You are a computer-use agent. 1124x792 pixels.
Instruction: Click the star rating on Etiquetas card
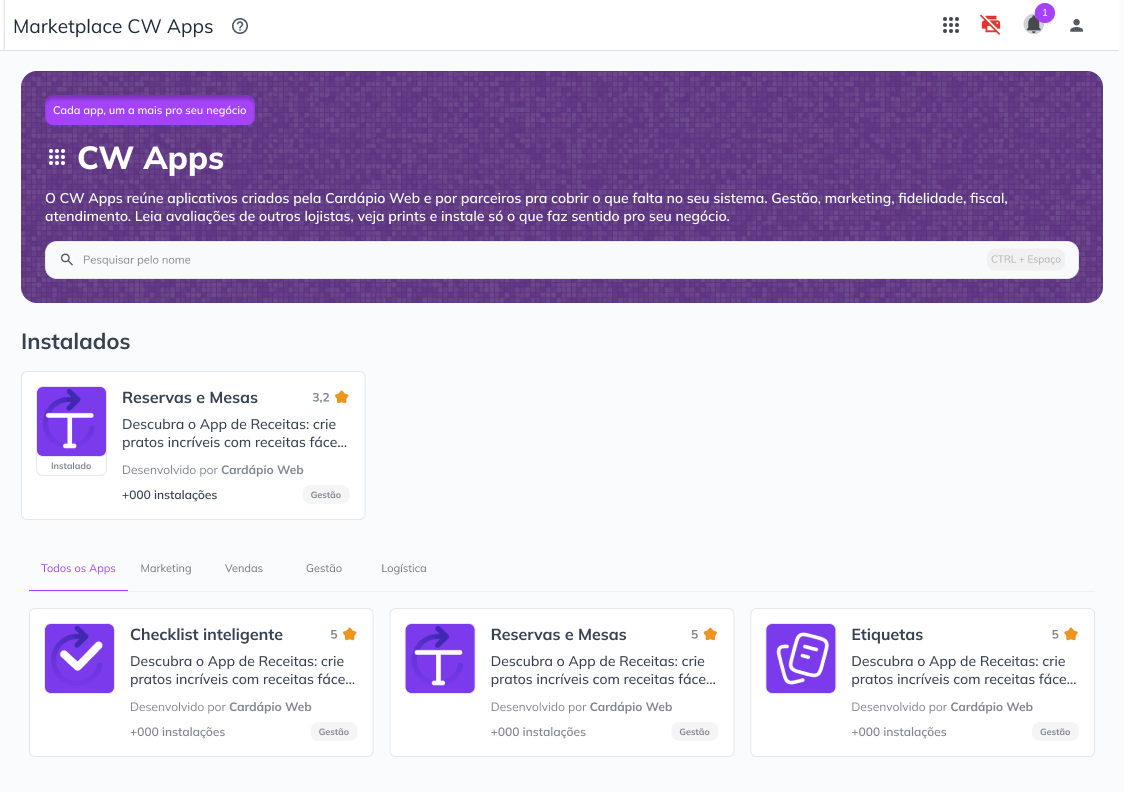[1071, 634]
